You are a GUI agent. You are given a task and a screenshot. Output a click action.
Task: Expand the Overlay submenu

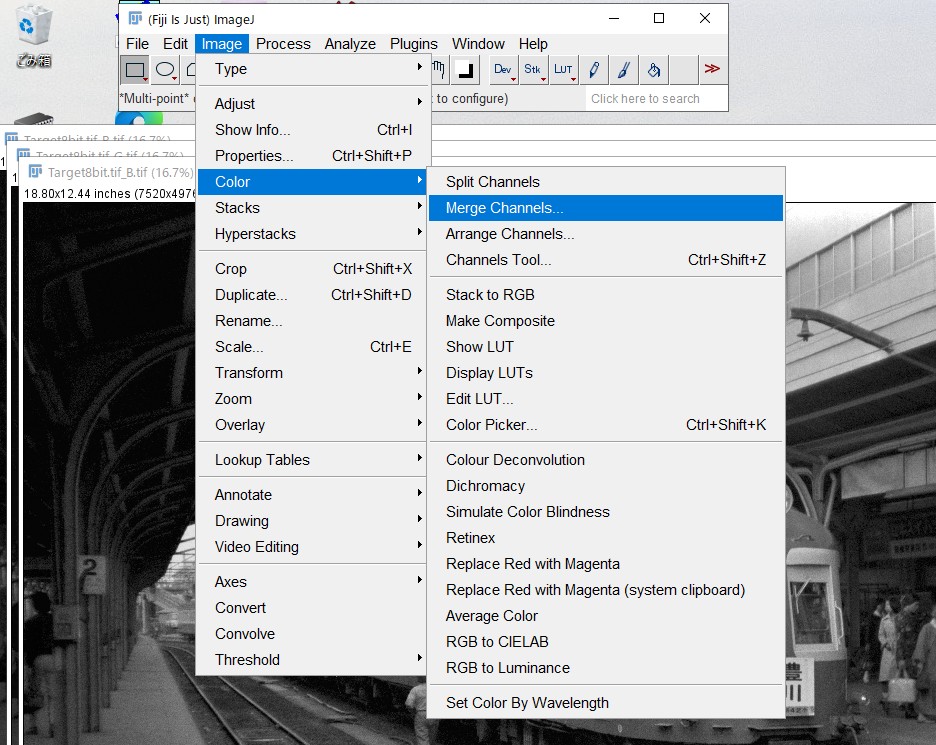(x=311, y=425)
